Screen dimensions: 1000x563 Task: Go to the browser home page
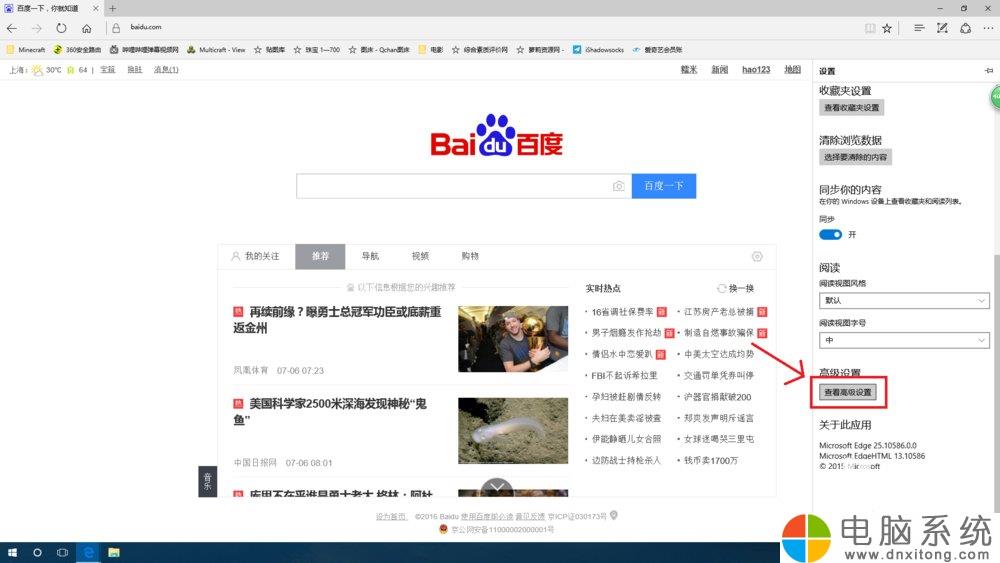click(x=87, y=28)
